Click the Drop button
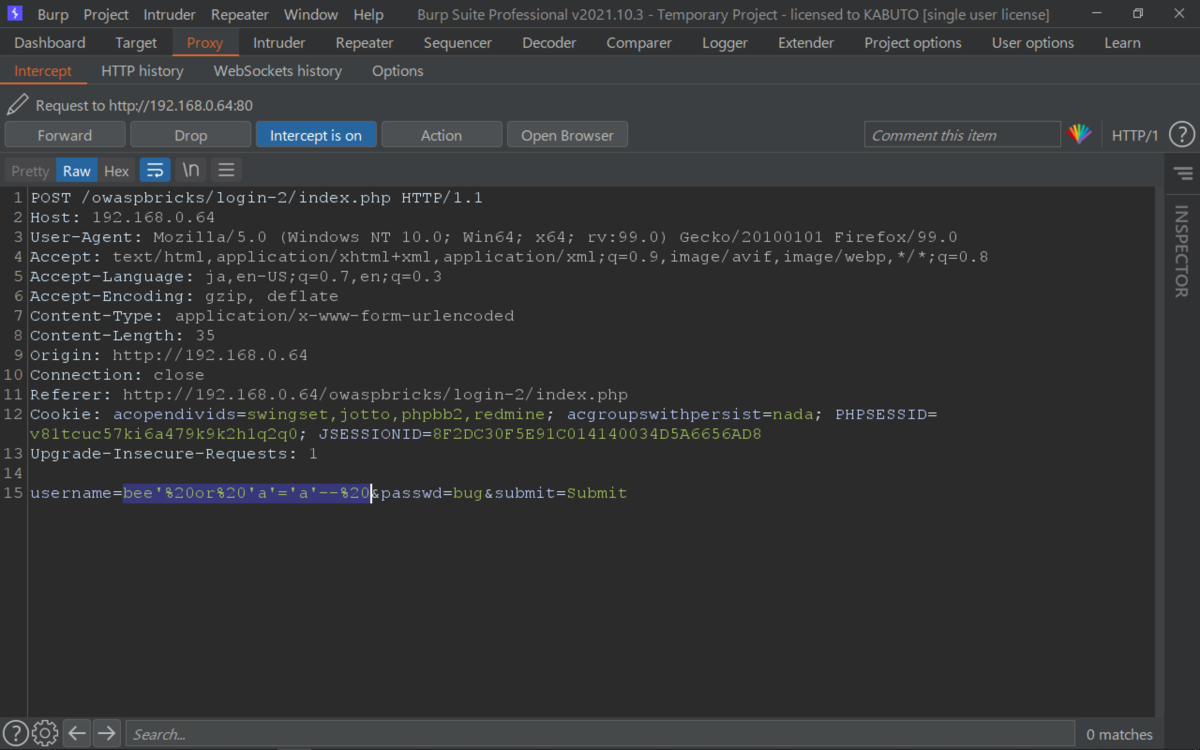Viewport: 1200px width, 750px height. 191,135
